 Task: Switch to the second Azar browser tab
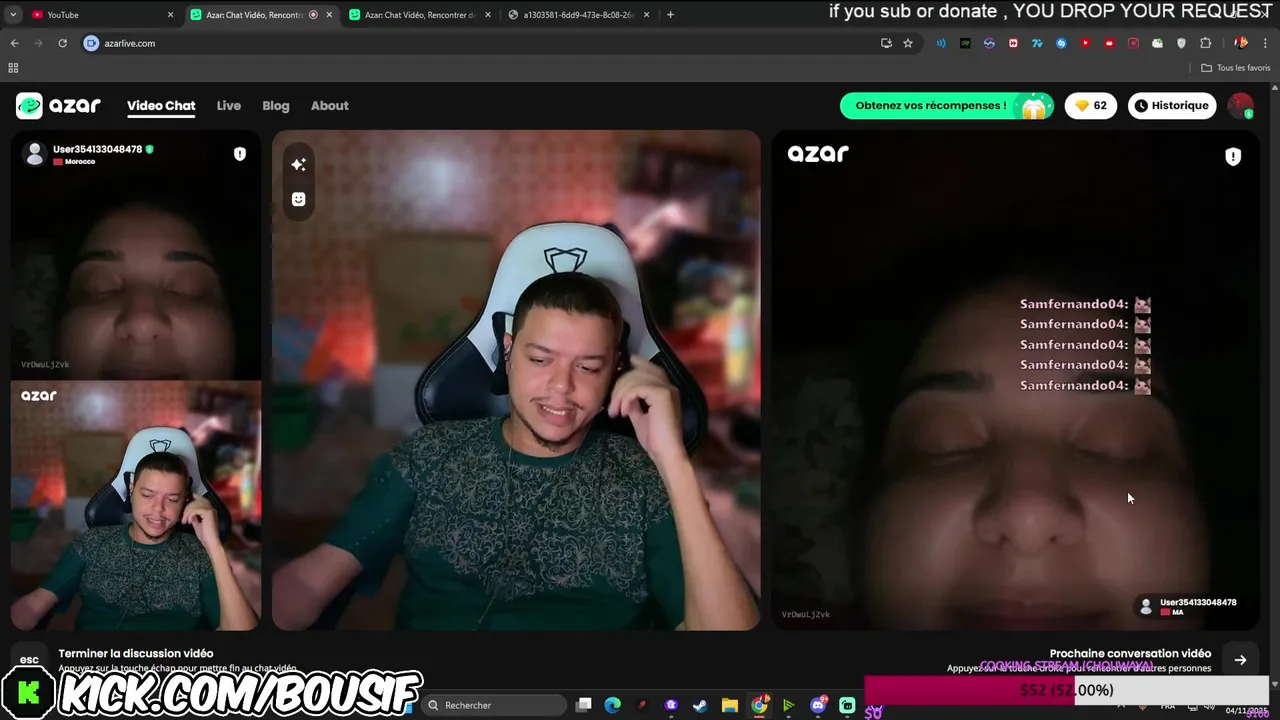click(x=420, y=15)
